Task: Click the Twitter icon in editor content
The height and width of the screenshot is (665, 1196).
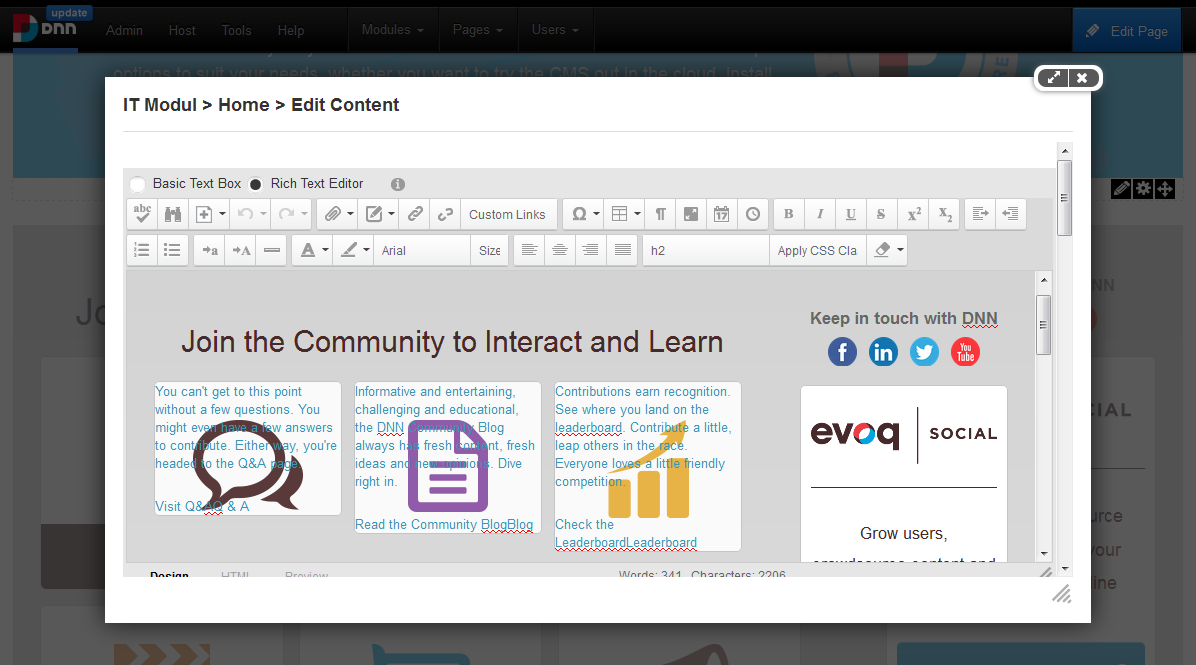Action: 924,352
